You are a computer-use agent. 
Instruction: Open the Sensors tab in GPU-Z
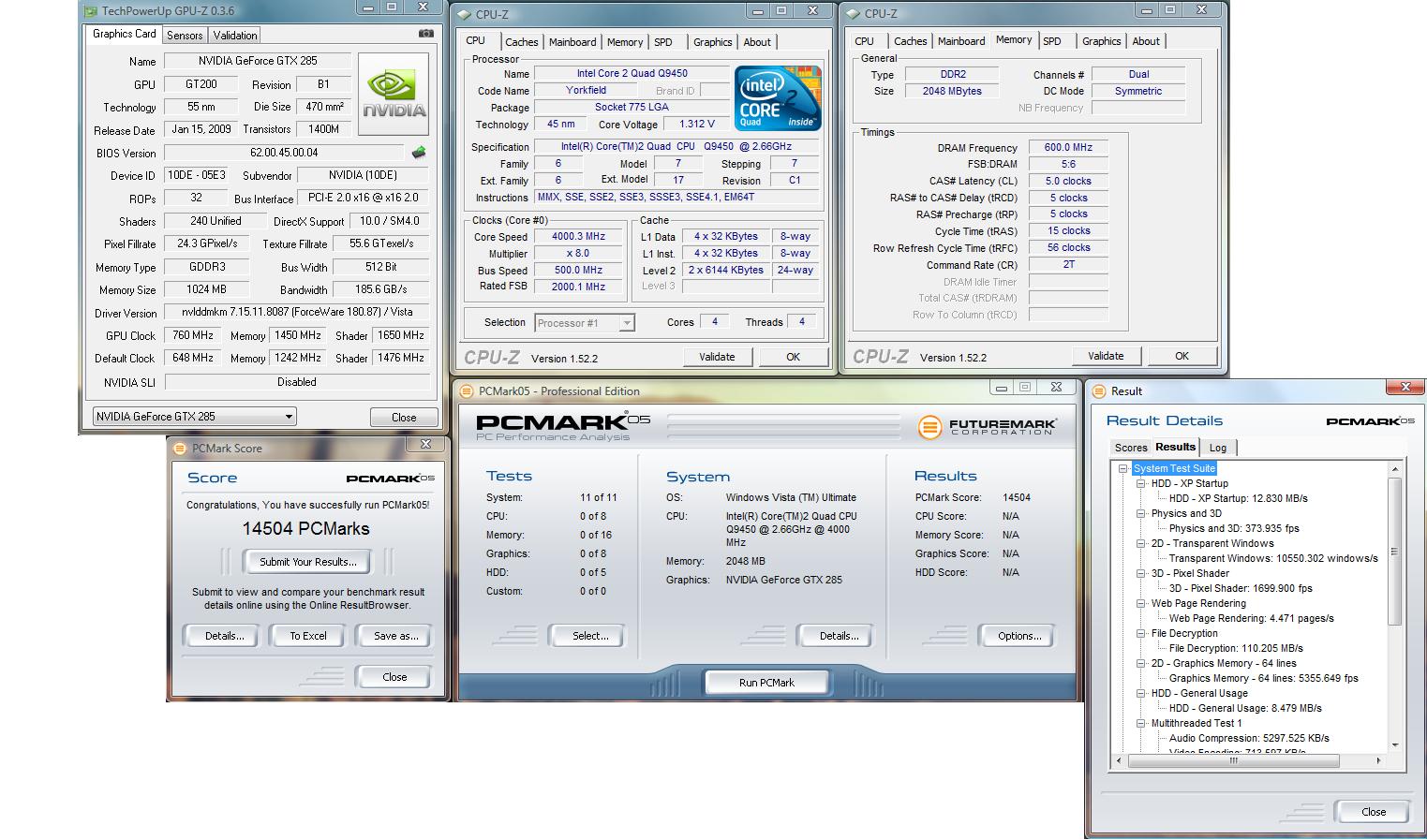point(185,35)
